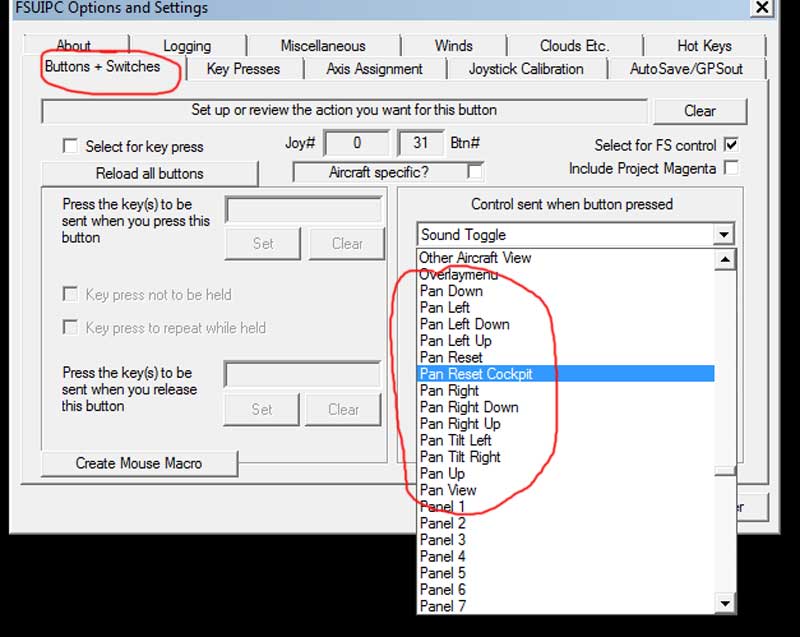Choose Pan Left from the list
The height and width of the screenshot is (637, 800).
(565, 308)
